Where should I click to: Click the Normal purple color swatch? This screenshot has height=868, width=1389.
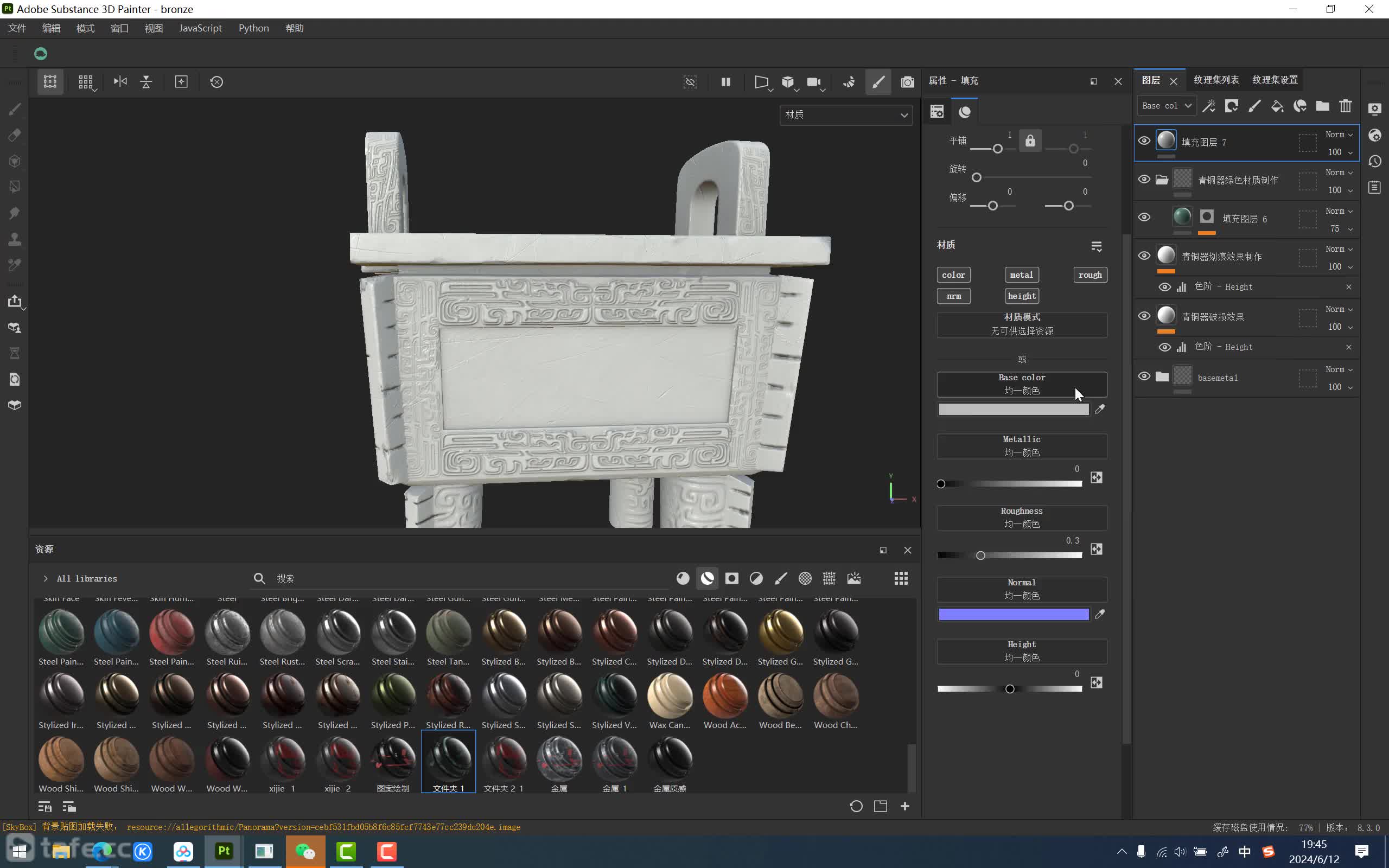(x=1014, y=614)
